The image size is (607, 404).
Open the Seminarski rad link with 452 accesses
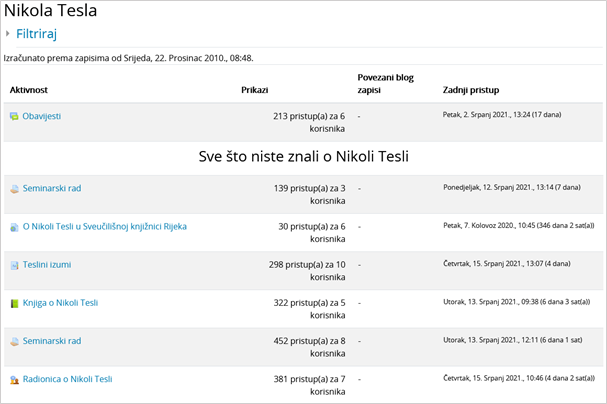pyautogui.click(x=52, y=341)
